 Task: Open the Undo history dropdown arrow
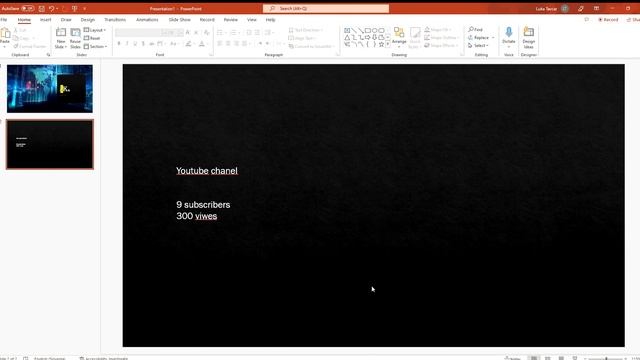58,9
